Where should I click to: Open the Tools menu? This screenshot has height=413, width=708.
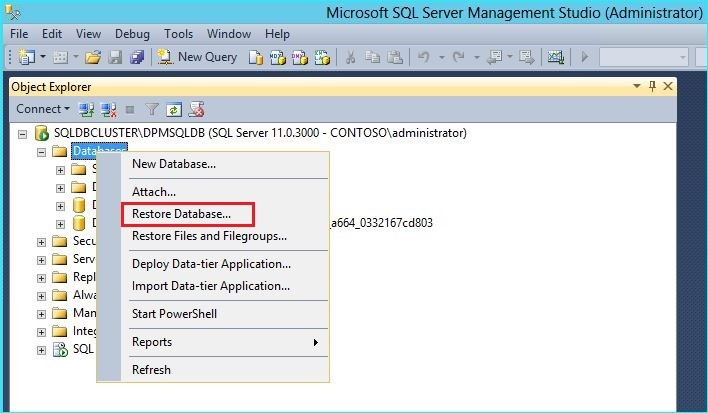click(x=178, y=34)
